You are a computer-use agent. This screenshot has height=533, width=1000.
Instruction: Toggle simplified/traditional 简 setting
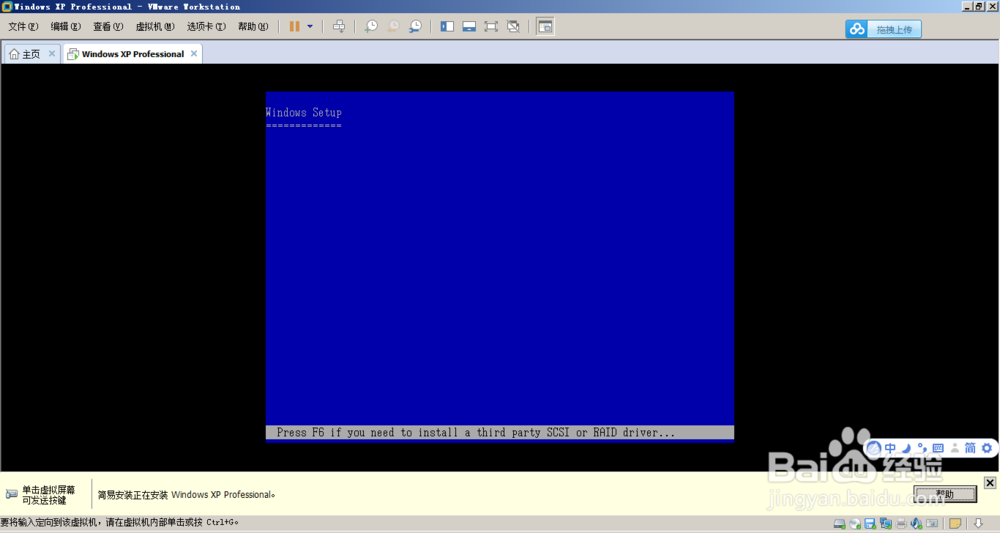point(970,448)
